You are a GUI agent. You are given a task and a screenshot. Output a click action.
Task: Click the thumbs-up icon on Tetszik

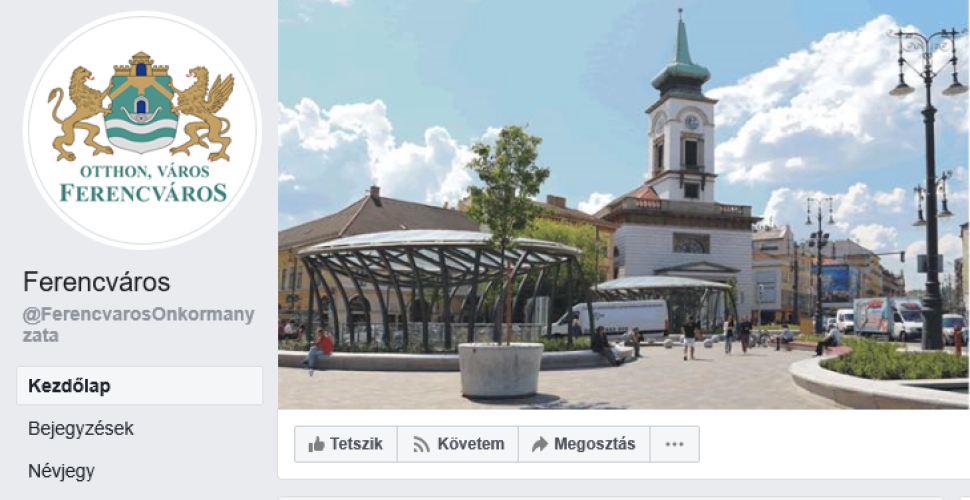pos(316,444)
